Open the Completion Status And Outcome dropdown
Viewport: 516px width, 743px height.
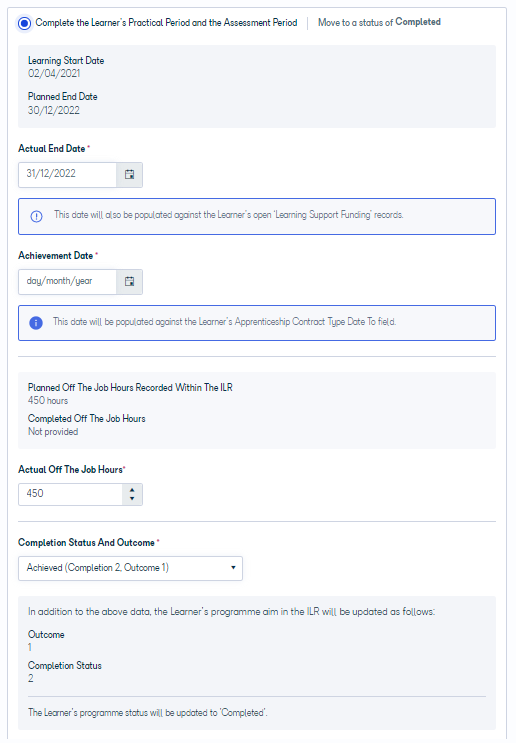pos(130,568)
